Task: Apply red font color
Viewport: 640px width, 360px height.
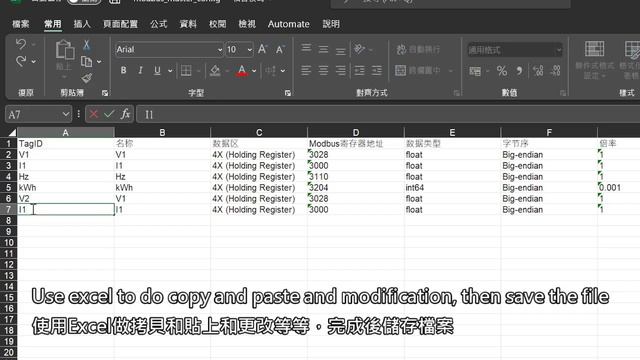Action: (x=242, y=71)
